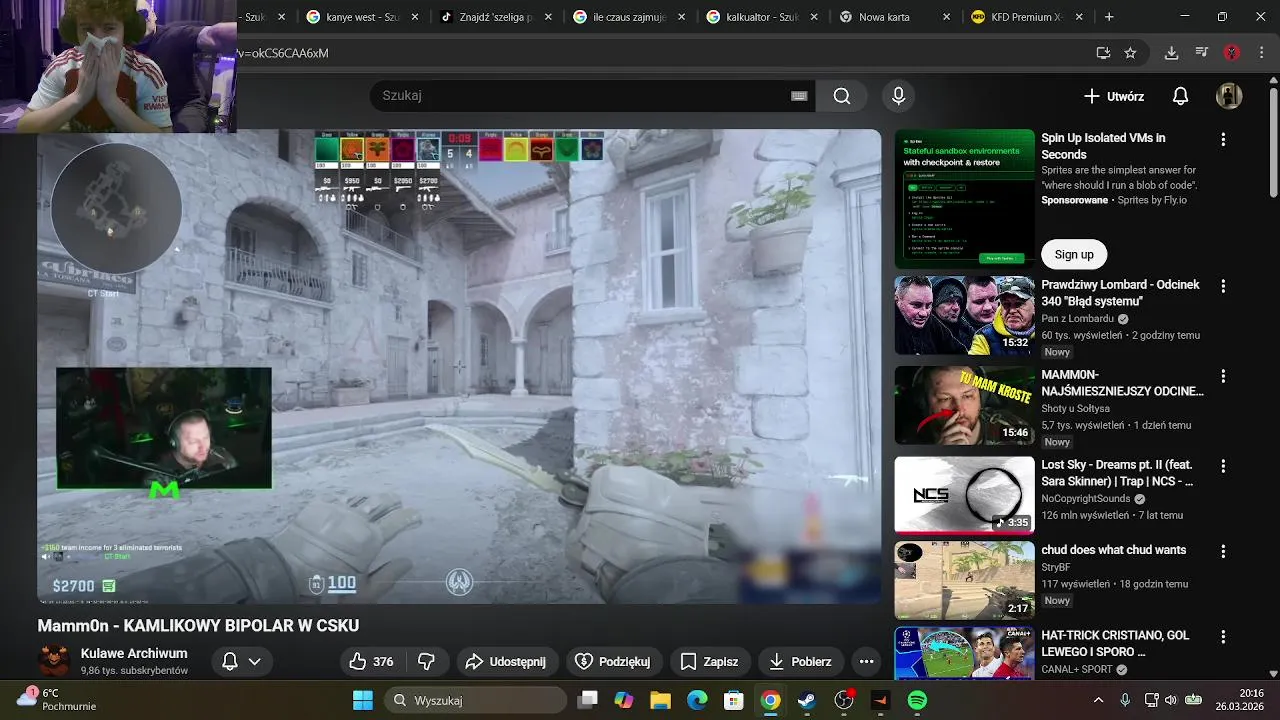1280x720 pixels.
Task: Click the Utwórz create button
Action: [1114, 96]
